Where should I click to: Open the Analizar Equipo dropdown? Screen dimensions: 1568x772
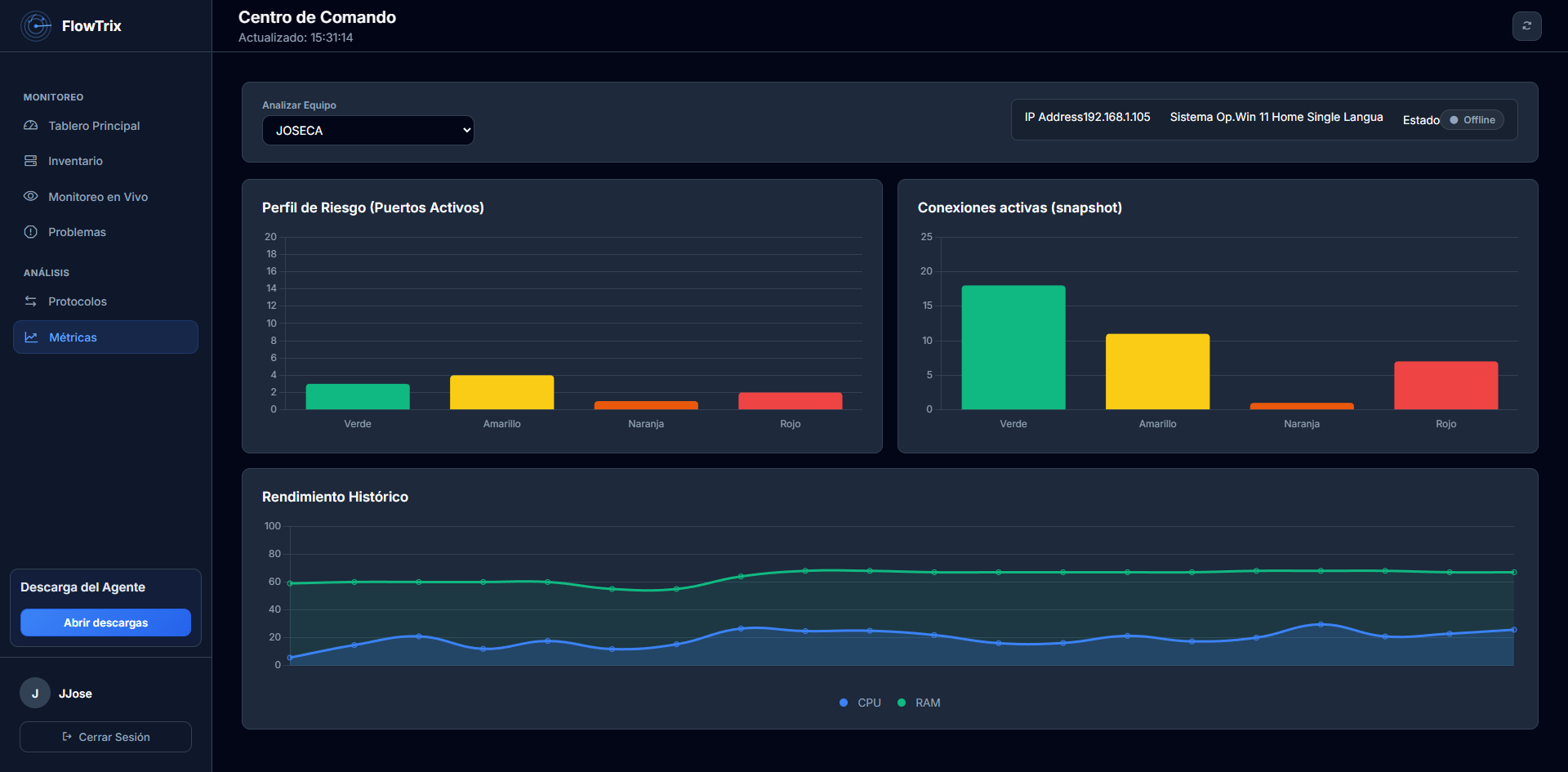click(367, 131)
